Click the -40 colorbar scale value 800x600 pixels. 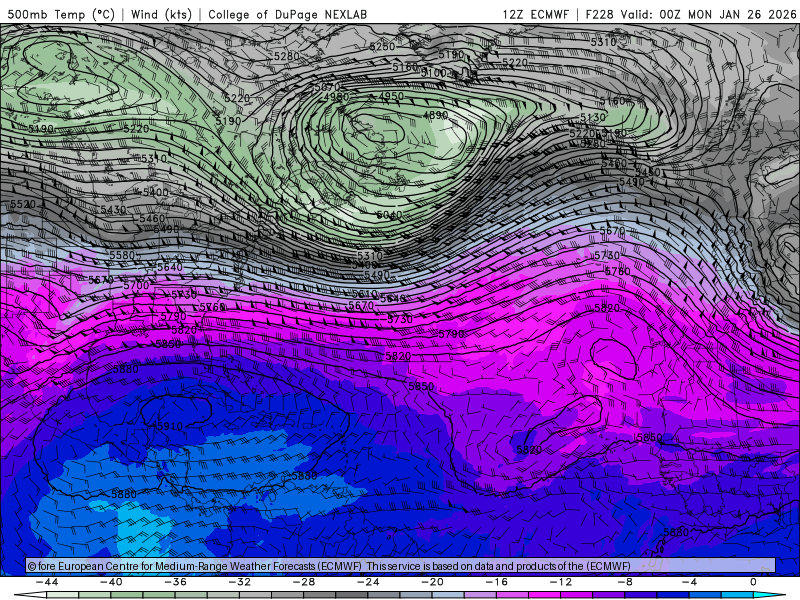(111, 582)
